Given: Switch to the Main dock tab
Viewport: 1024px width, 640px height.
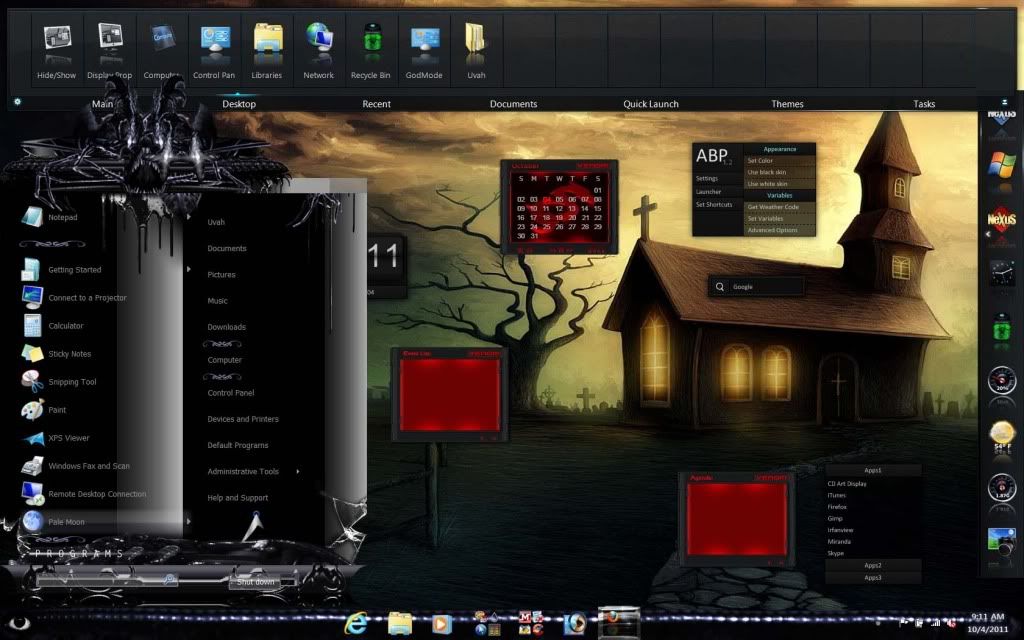Looking at the screenshot, I should point(103,104).
